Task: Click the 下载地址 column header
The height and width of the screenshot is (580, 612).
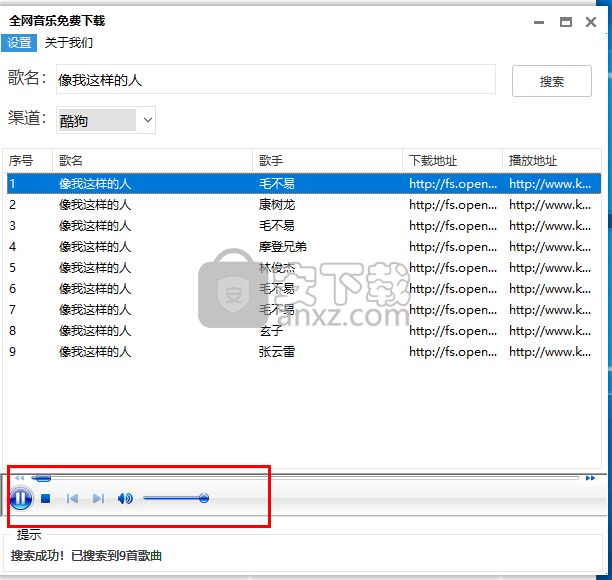Action: tap(452, 160)
